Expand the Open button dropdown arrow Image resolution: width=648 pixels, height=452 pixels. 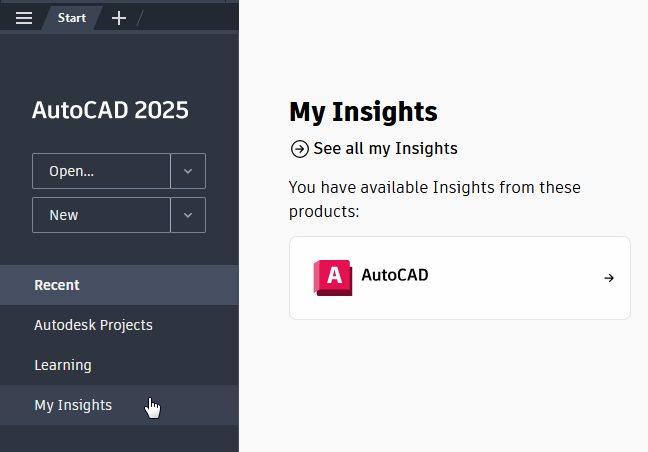coord(188,171)
